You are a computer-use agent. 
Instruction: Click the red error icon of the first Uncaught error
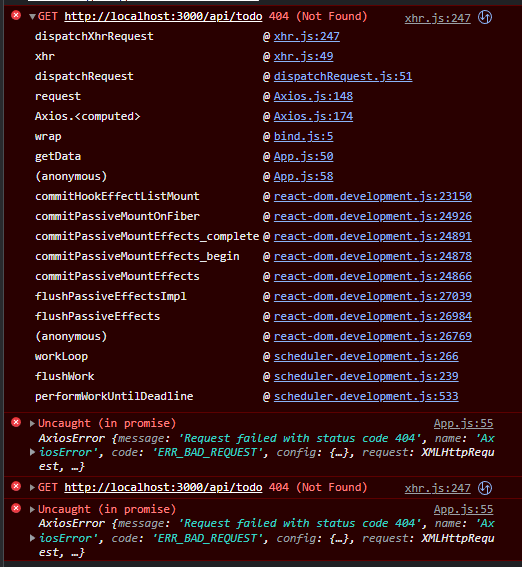click(x=16, y=422)
